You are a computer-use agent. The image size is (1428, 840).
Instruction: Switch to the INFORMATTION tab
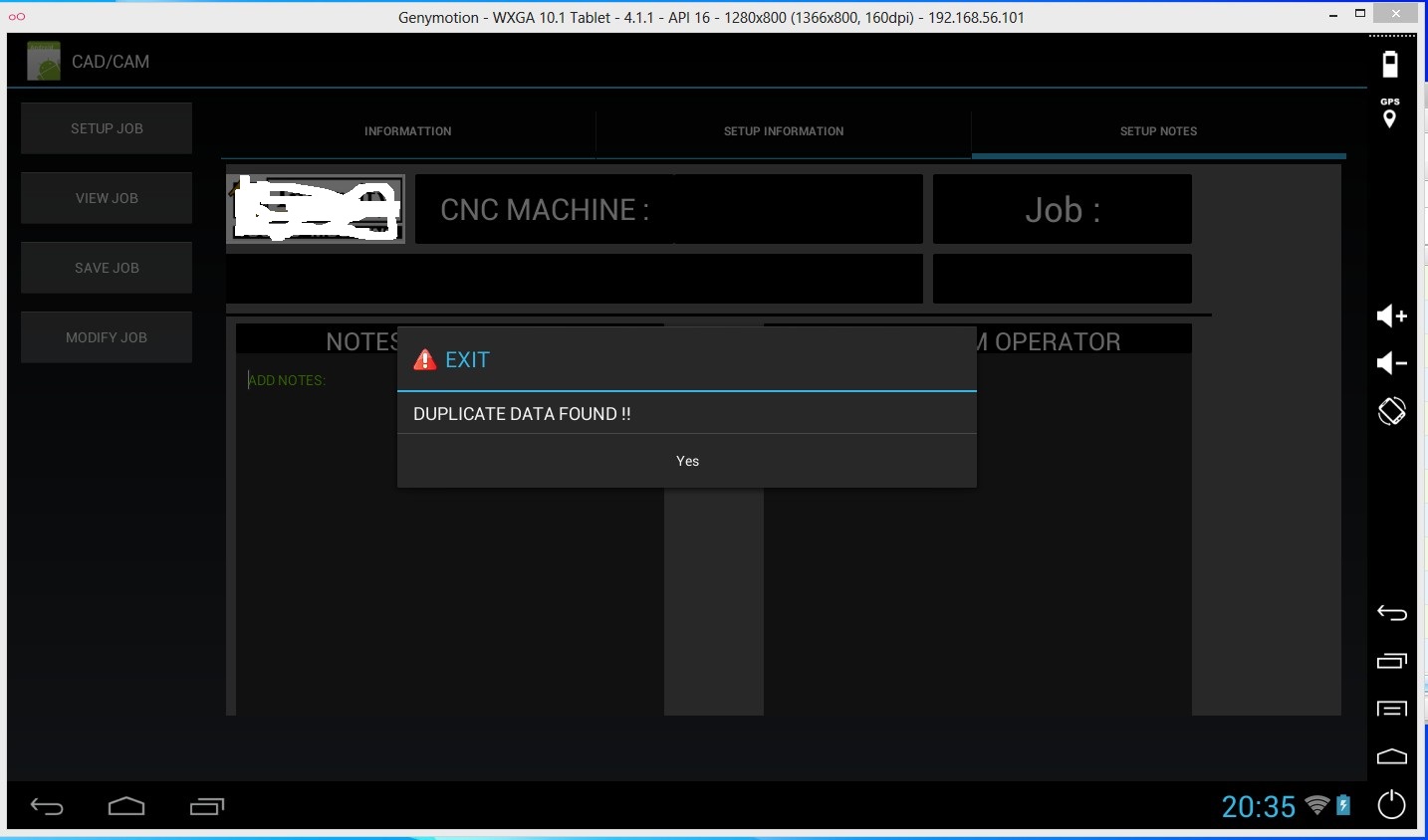[x=408, y=131]
